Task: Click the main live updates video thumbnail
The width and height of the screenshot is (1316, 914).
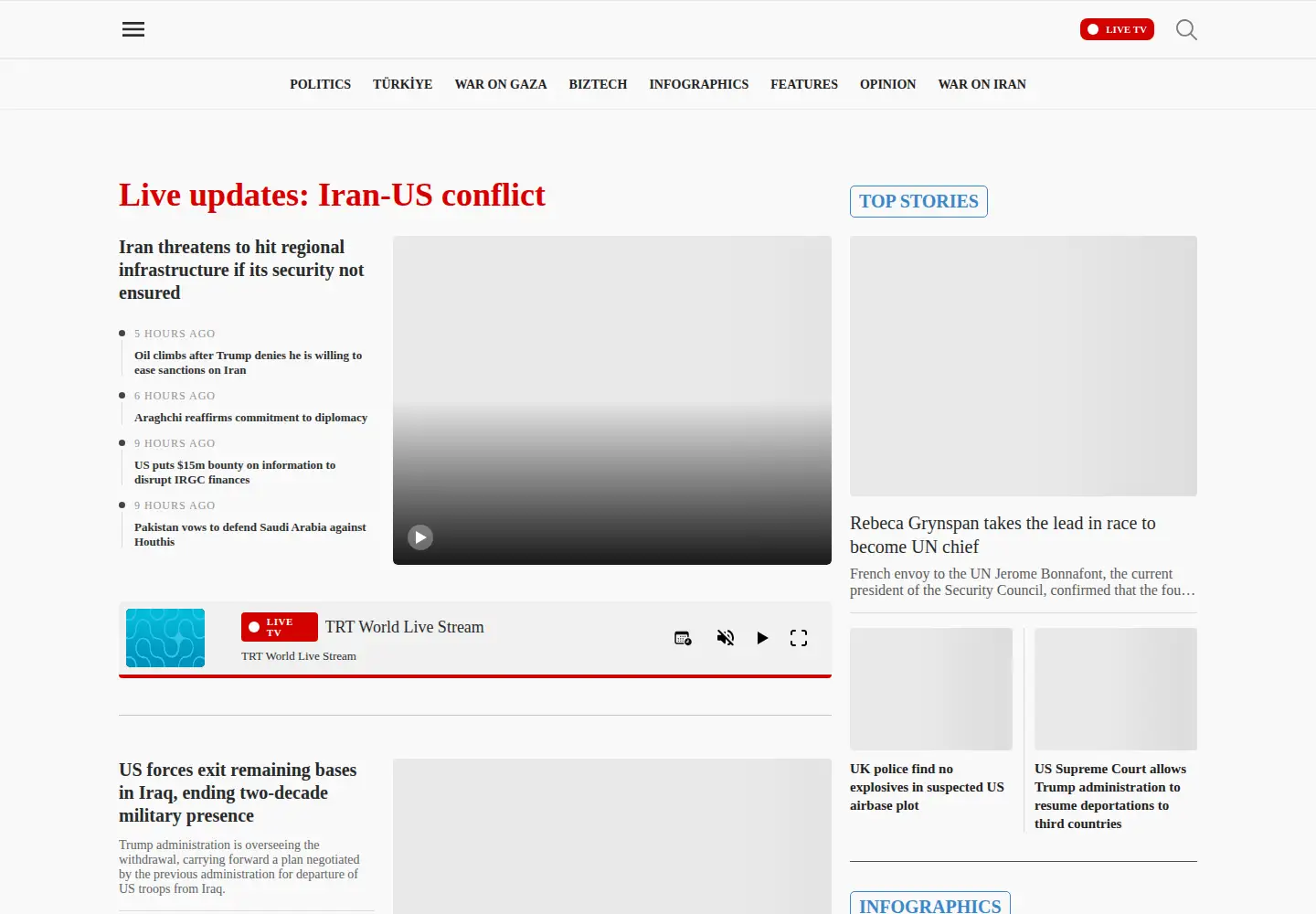Action: 612,400
